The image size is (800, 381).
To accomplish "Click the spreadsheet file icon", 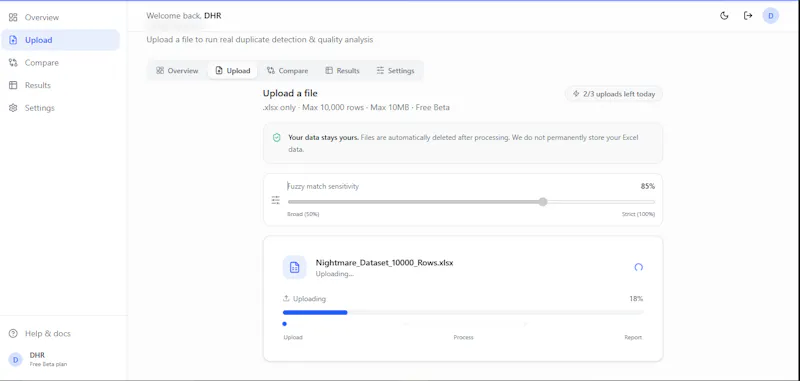I will (x=294, y=267).
